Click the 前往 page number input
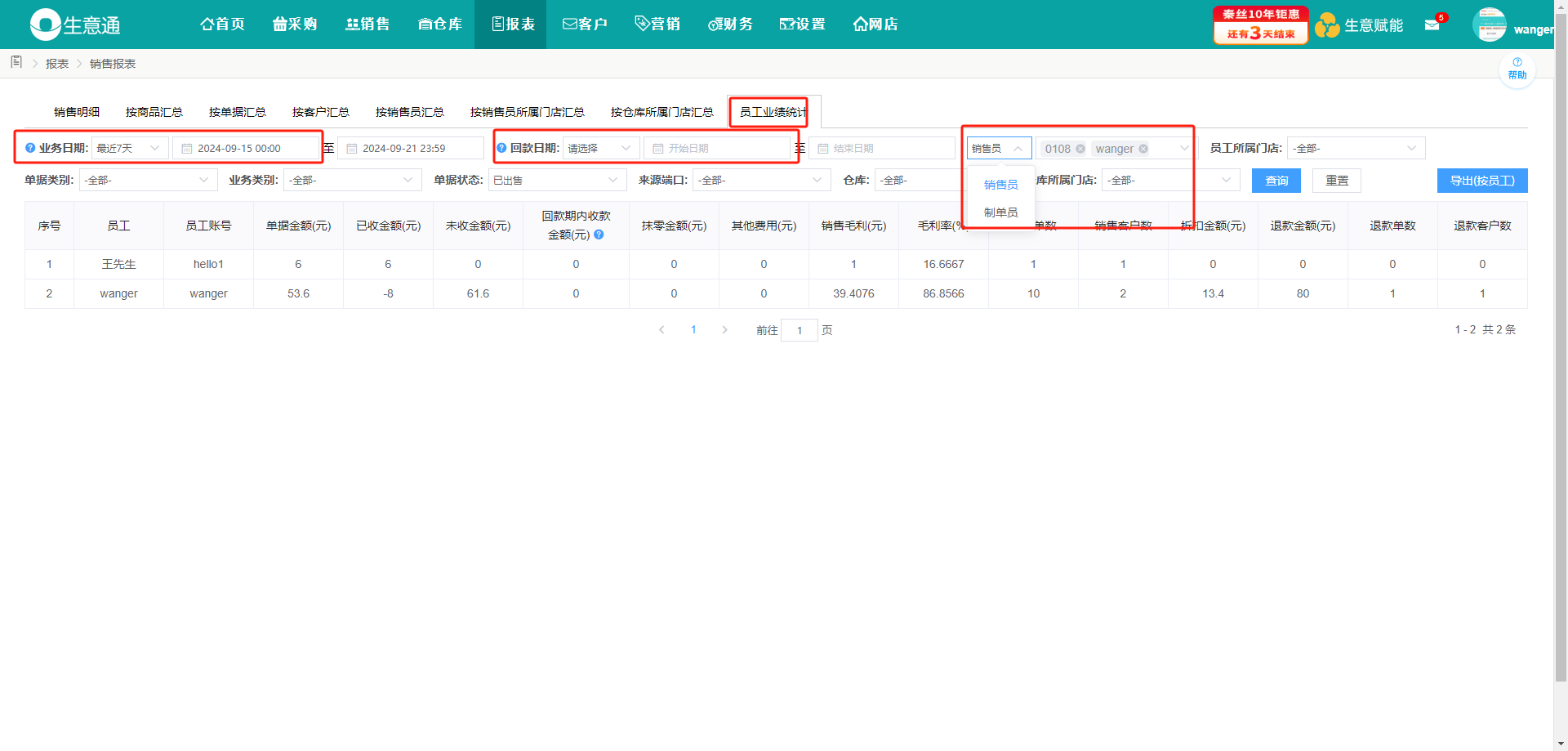This screenshot has width=1568, height=751. [800, 330]
